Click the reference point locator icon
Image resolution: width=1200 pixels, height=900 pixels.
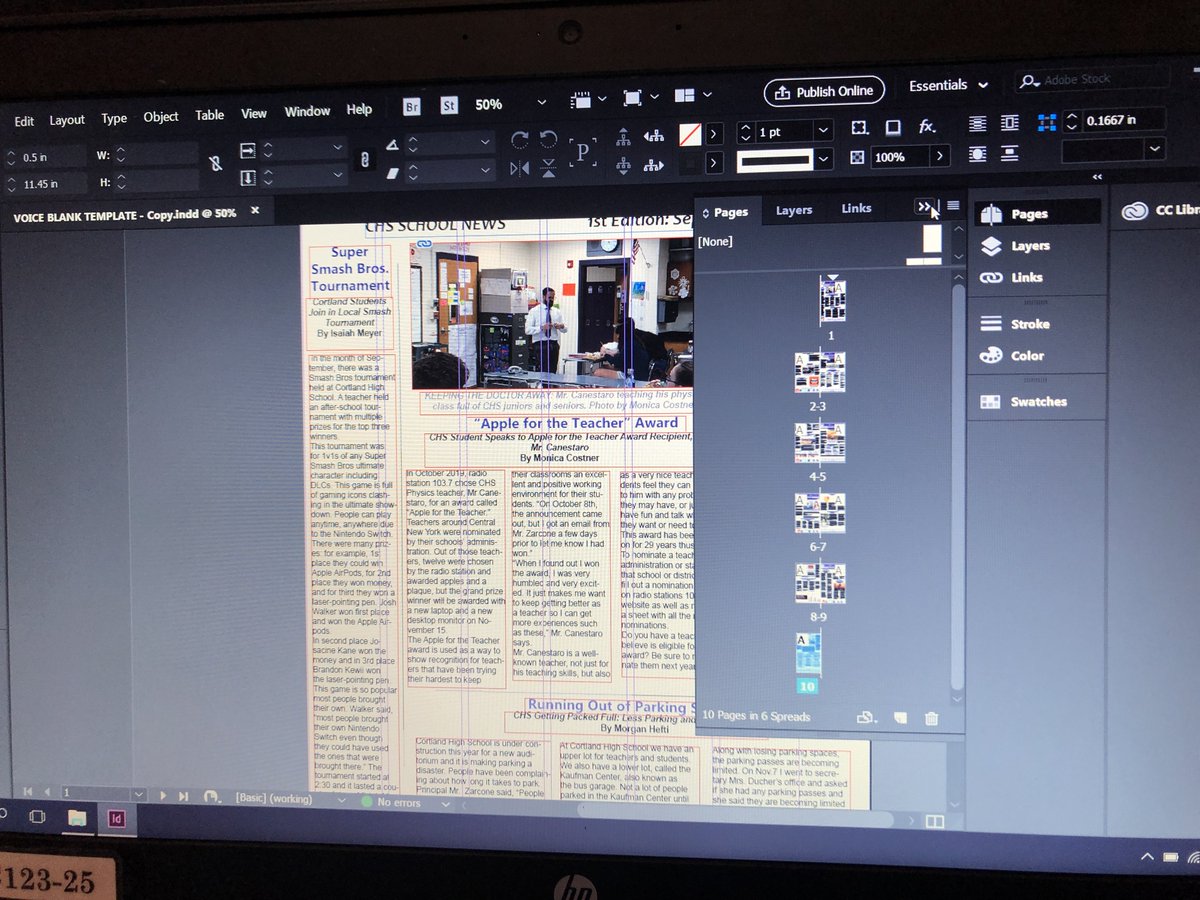pyautogui.click(x=1047, y=122)
